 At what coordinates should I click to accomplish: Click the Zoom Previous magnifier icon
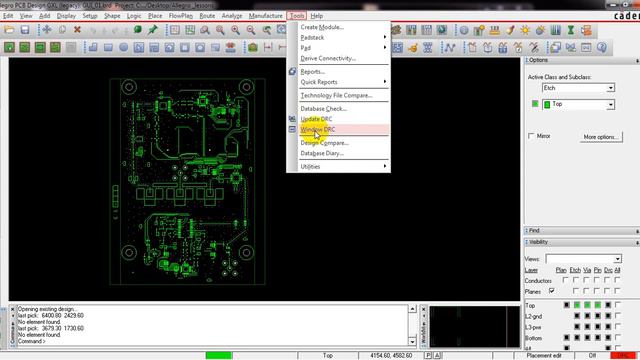pos(266,30)
